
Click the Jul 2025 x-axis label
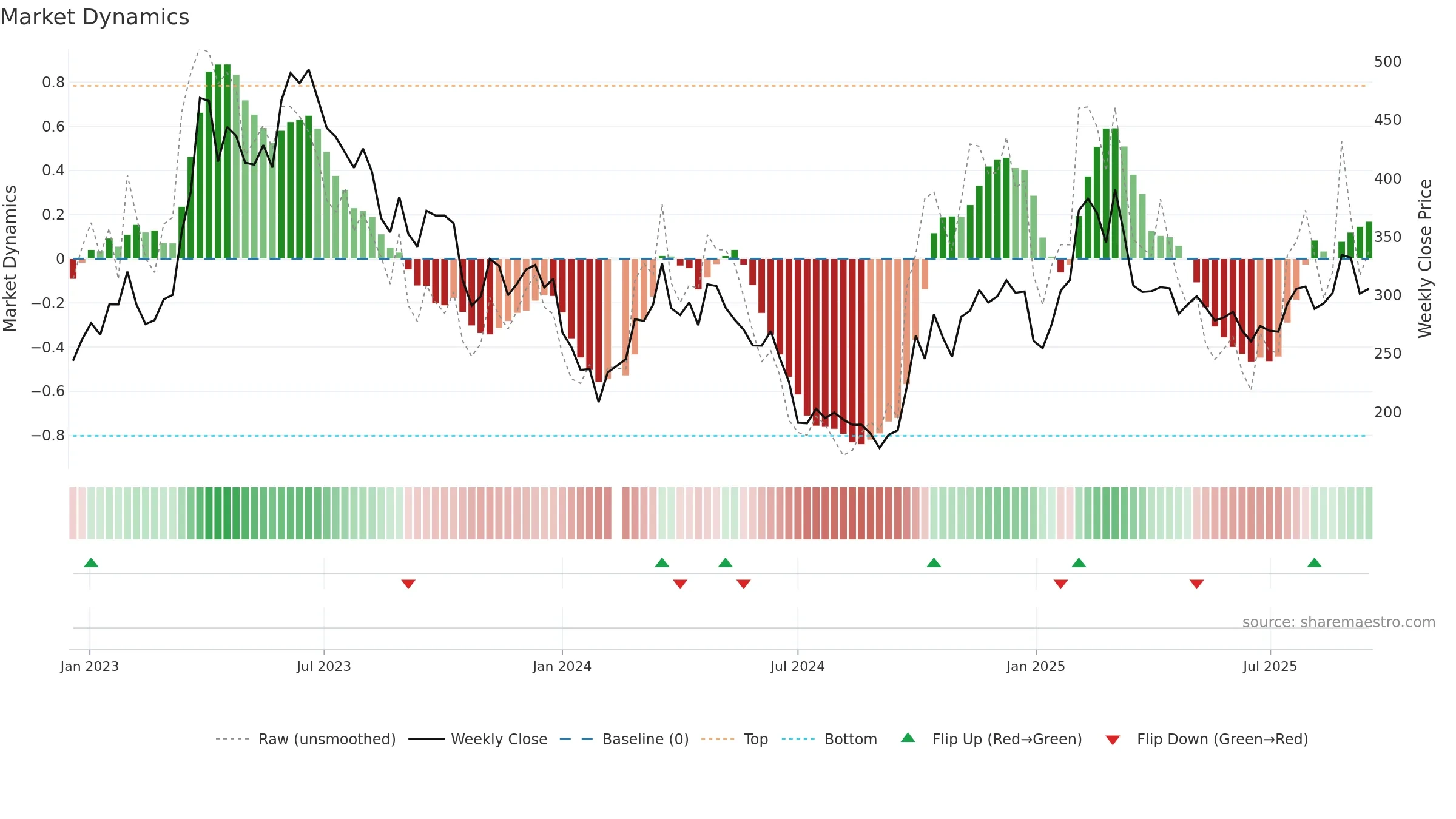(x=1270, y=666)
